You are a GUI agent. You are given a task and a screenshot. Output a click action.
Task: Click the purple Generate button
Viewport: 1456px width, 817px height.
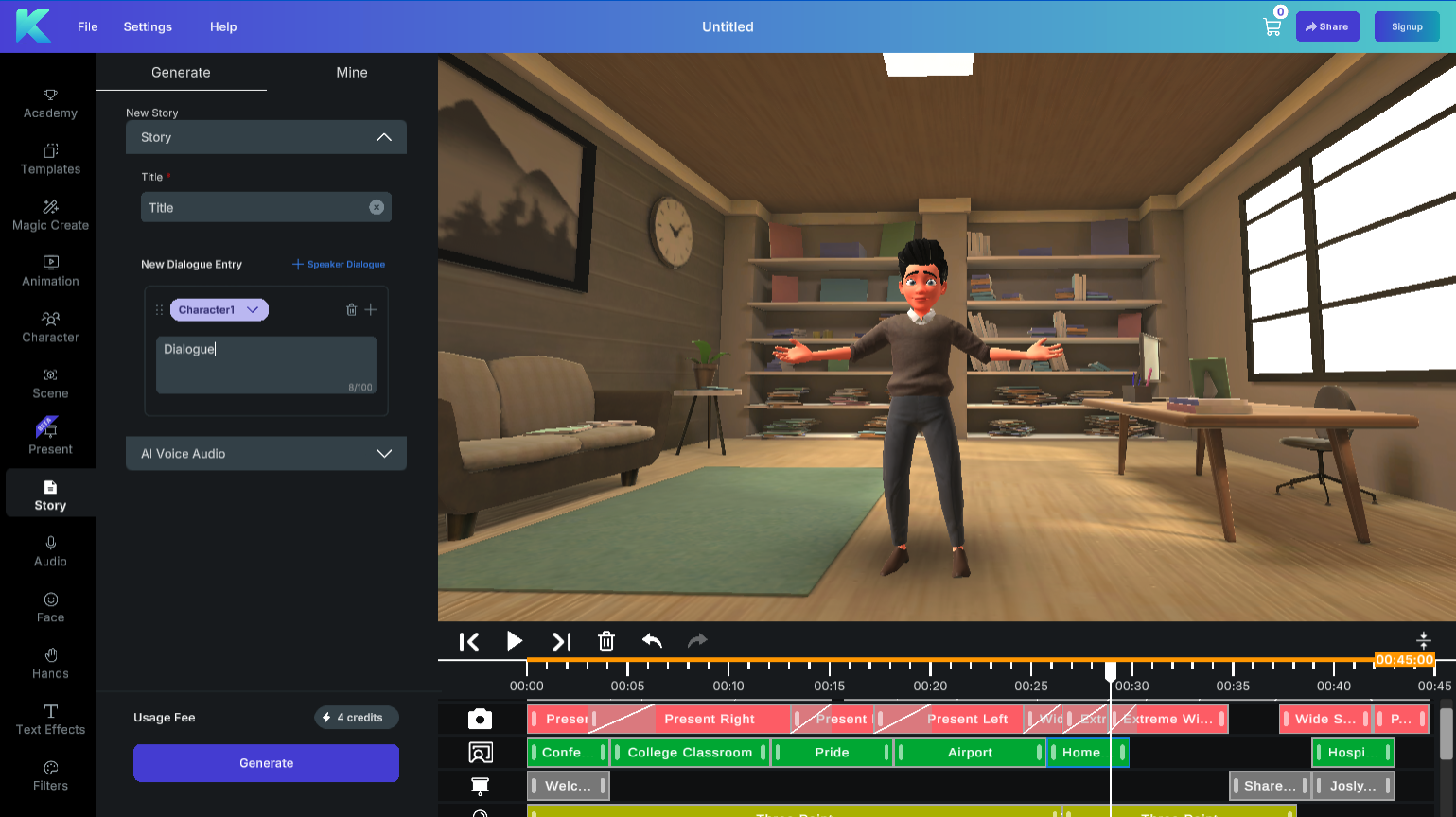(266, 763)
